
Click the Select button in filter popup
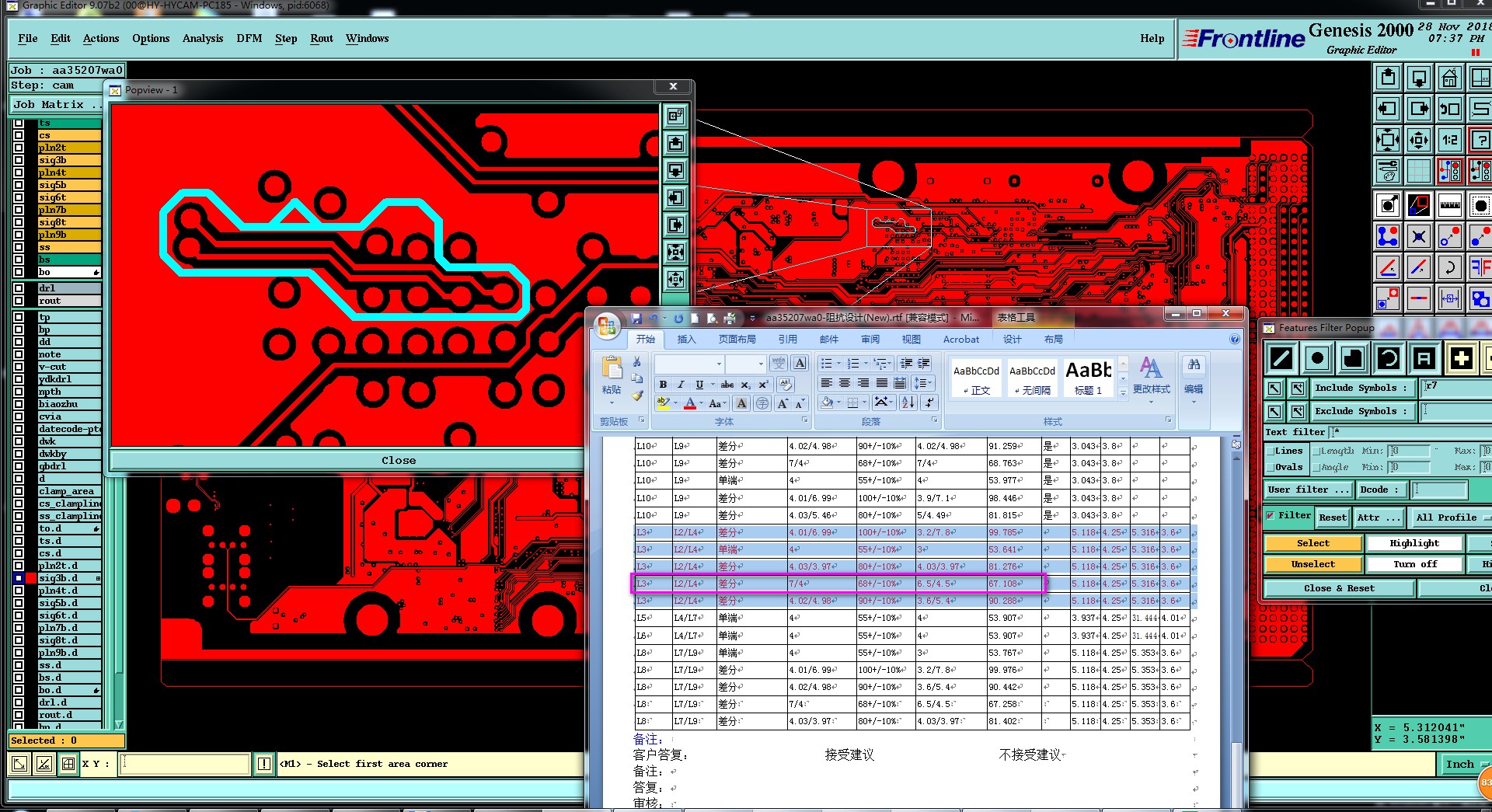[1312, 543]
